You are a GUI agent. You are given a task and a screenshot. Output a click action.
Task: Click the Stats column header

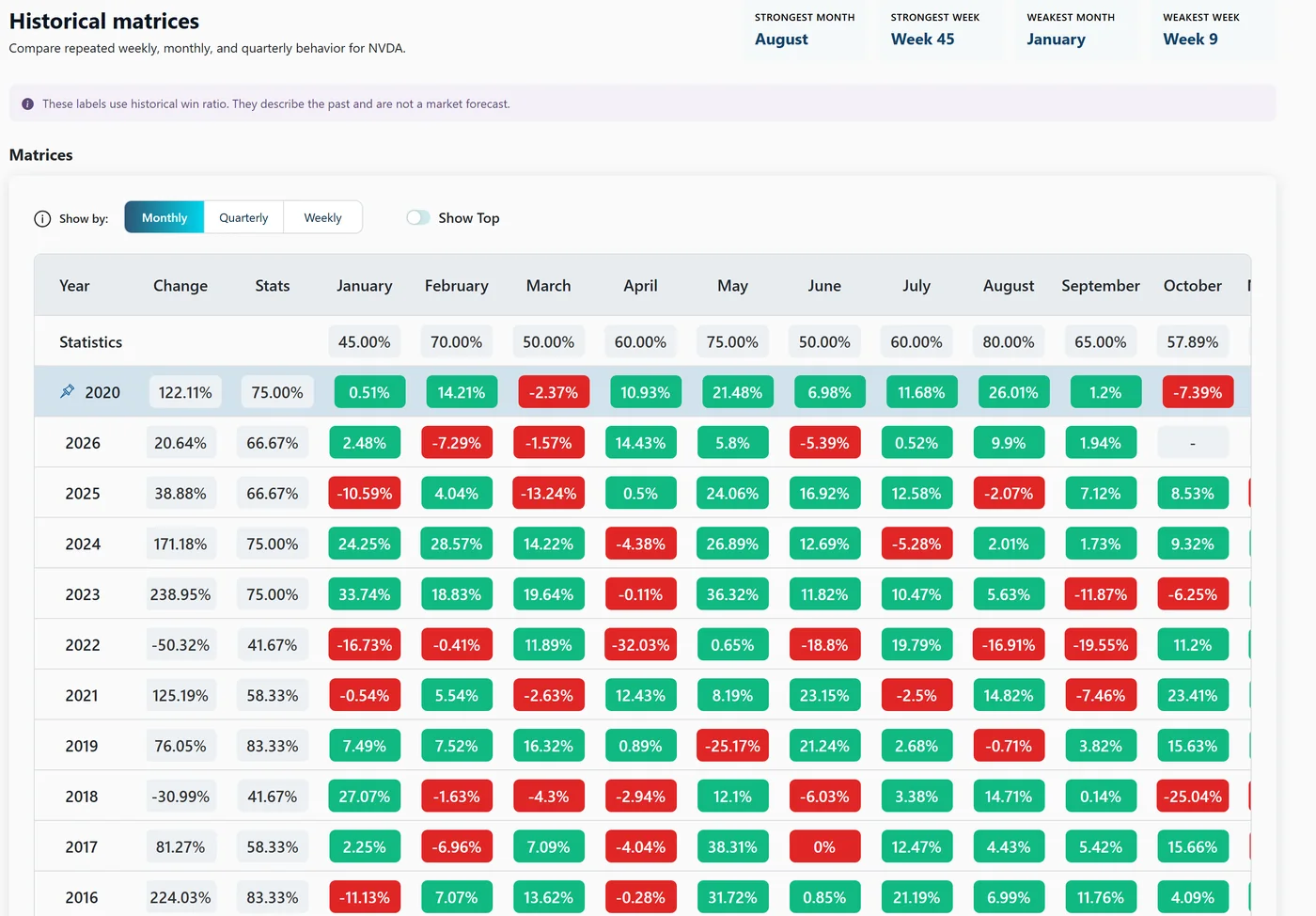(x=273, y=286)
